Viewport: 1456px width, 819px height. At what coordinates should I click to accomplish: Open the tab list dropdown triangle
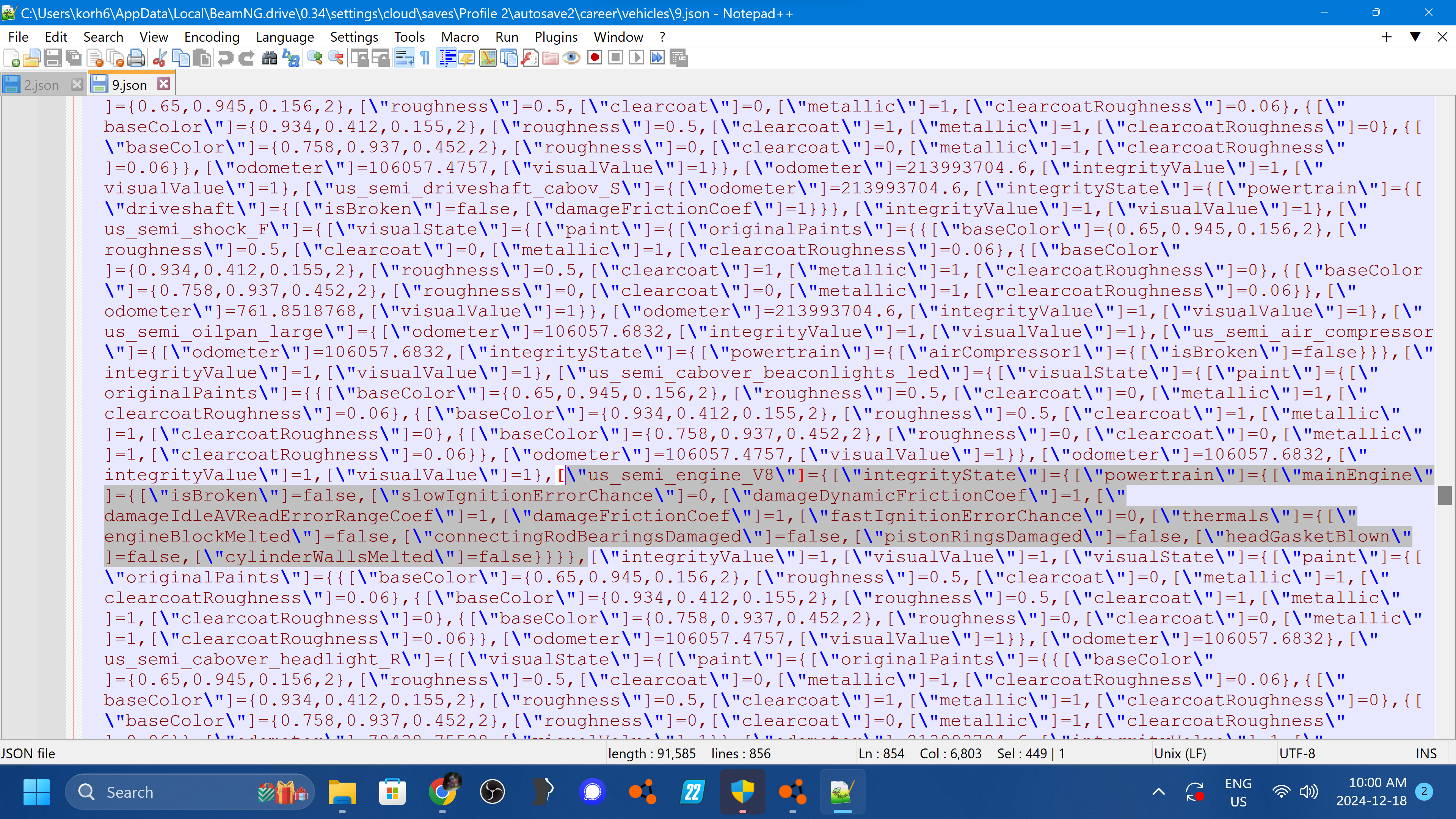(1415, 37)
